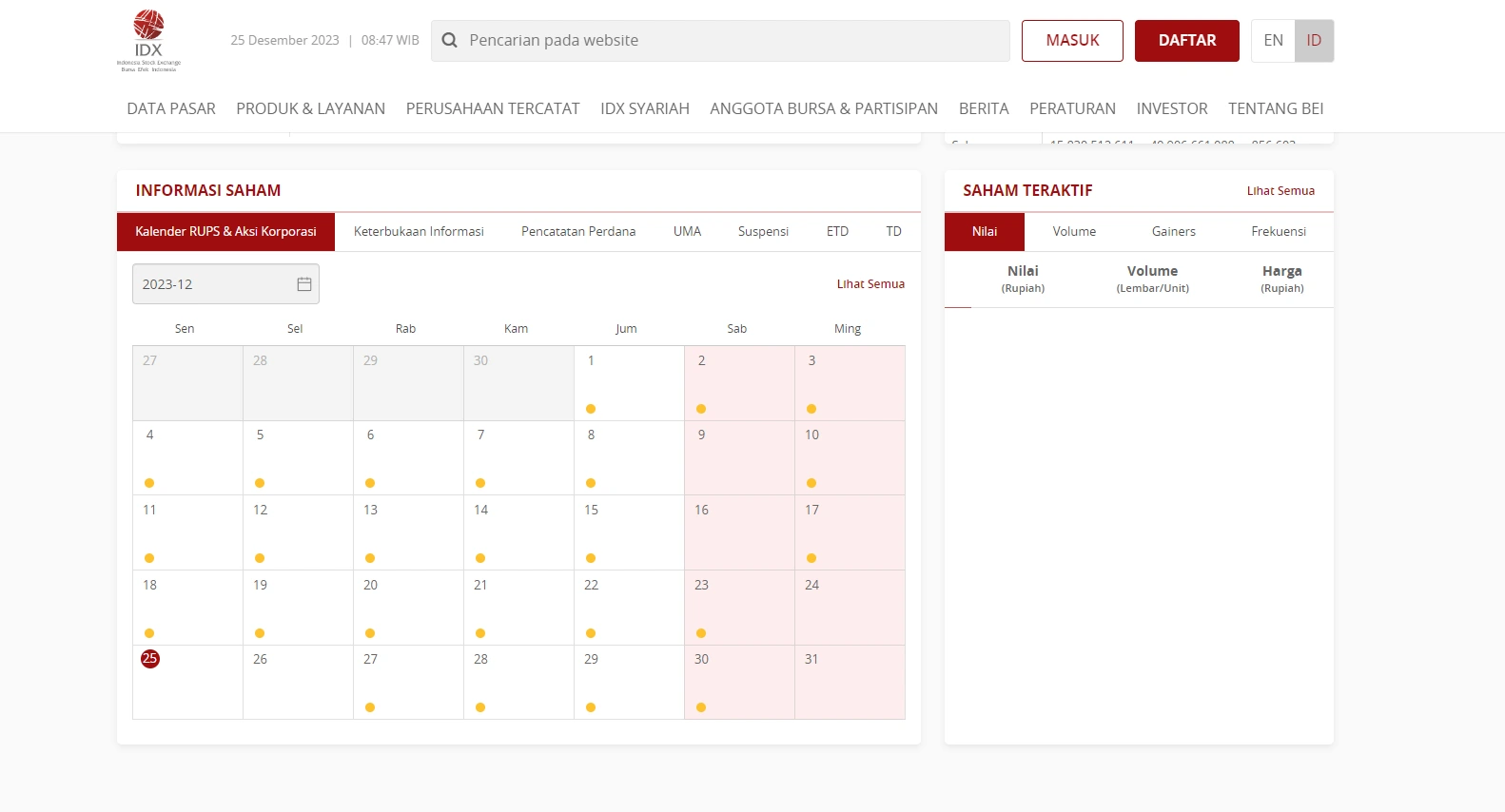Click the event dot on December 27

pyautogui.click(x=370, y=707)
